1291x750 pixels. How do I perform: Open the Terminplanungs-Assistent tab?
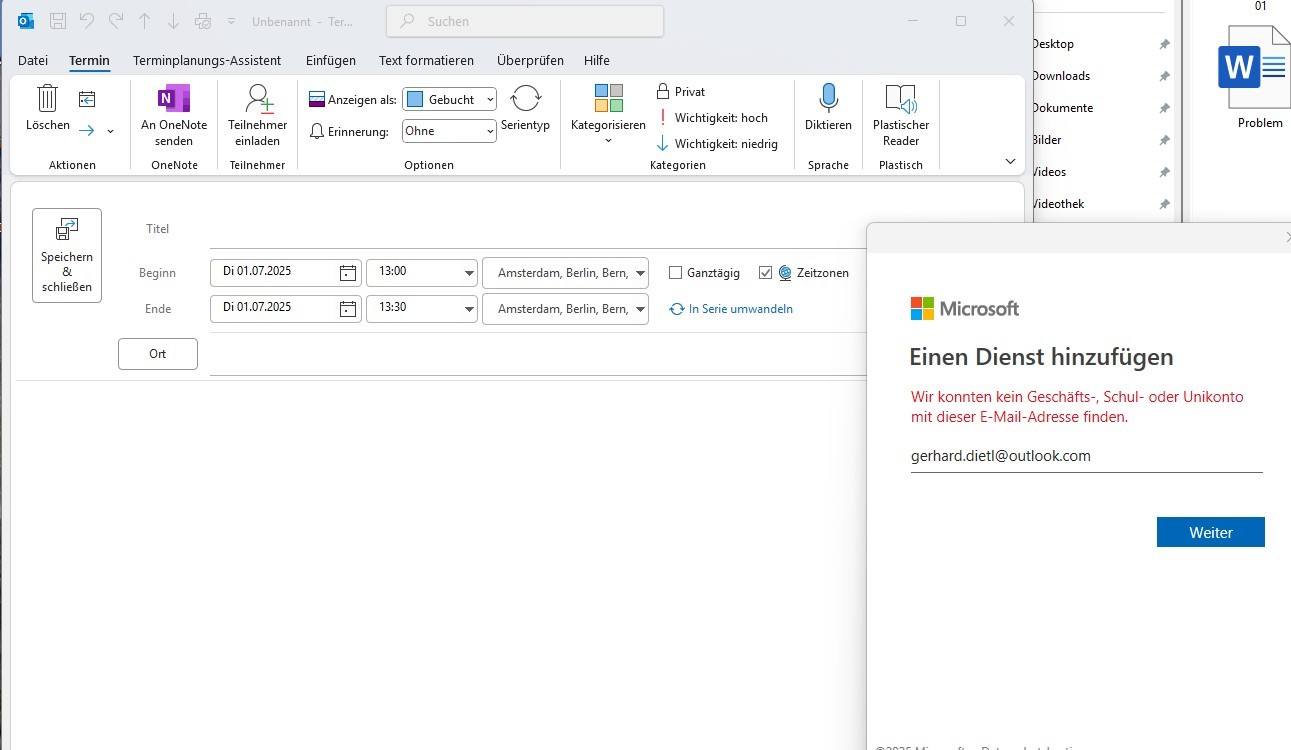coord(207,60)
